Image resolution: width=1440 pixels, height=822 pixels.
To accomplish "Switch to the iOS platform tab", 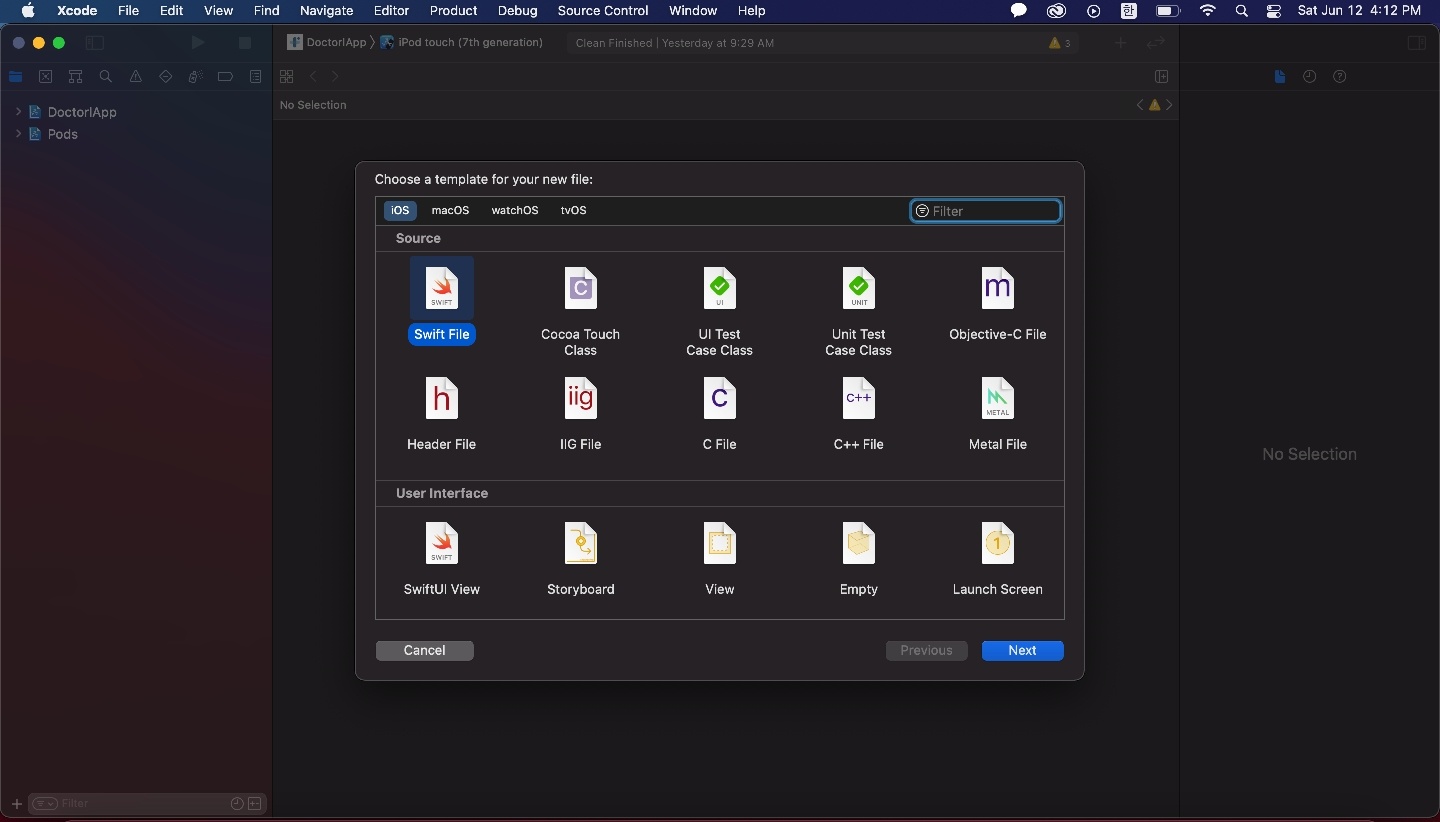I will (x=400, y=210).
